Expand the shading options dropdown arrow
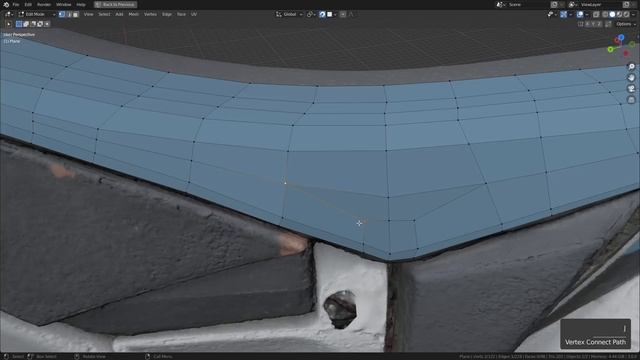 [633, 14]
